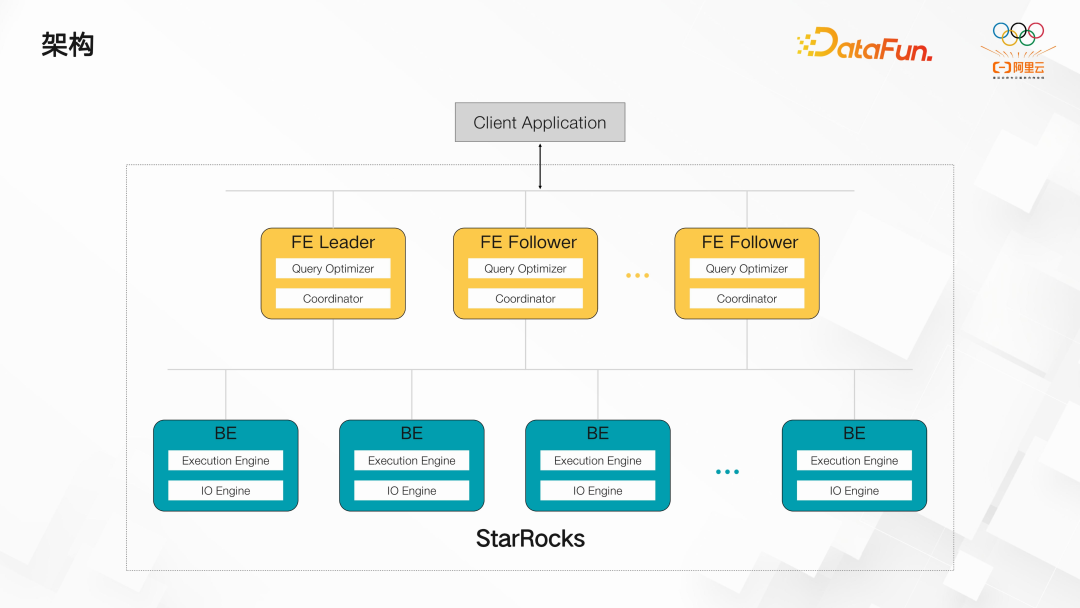The width and height of the screenshot is (1080, 608).
Task: Click the DataFun logo
Action: coord(864,44)
